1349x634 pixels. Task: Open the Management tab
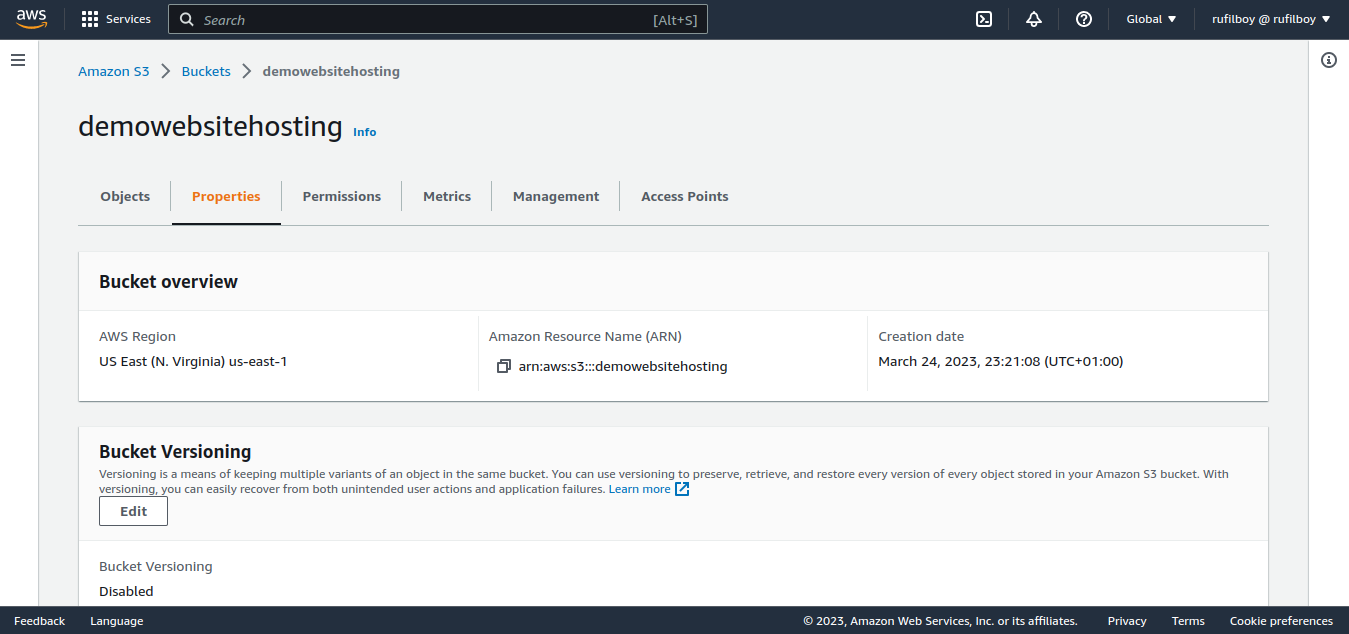pos(556,196)
